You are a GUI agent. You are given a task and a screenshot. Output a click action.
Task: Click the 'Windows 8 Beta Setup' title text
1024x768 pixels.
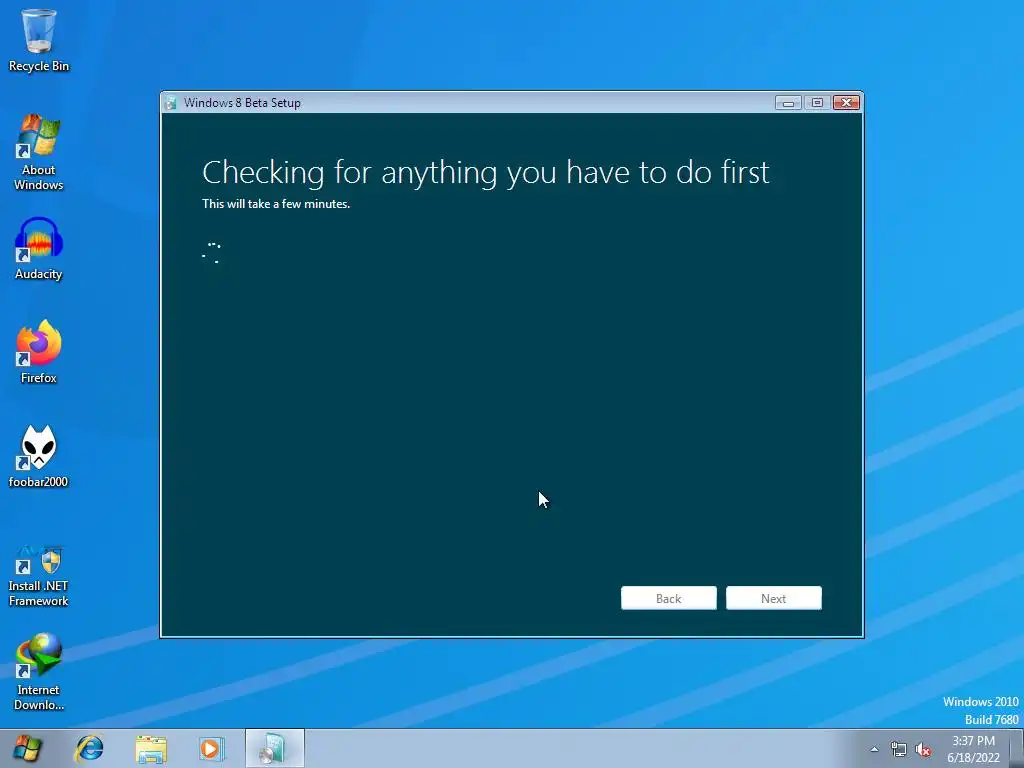click(x=242, y=103)
